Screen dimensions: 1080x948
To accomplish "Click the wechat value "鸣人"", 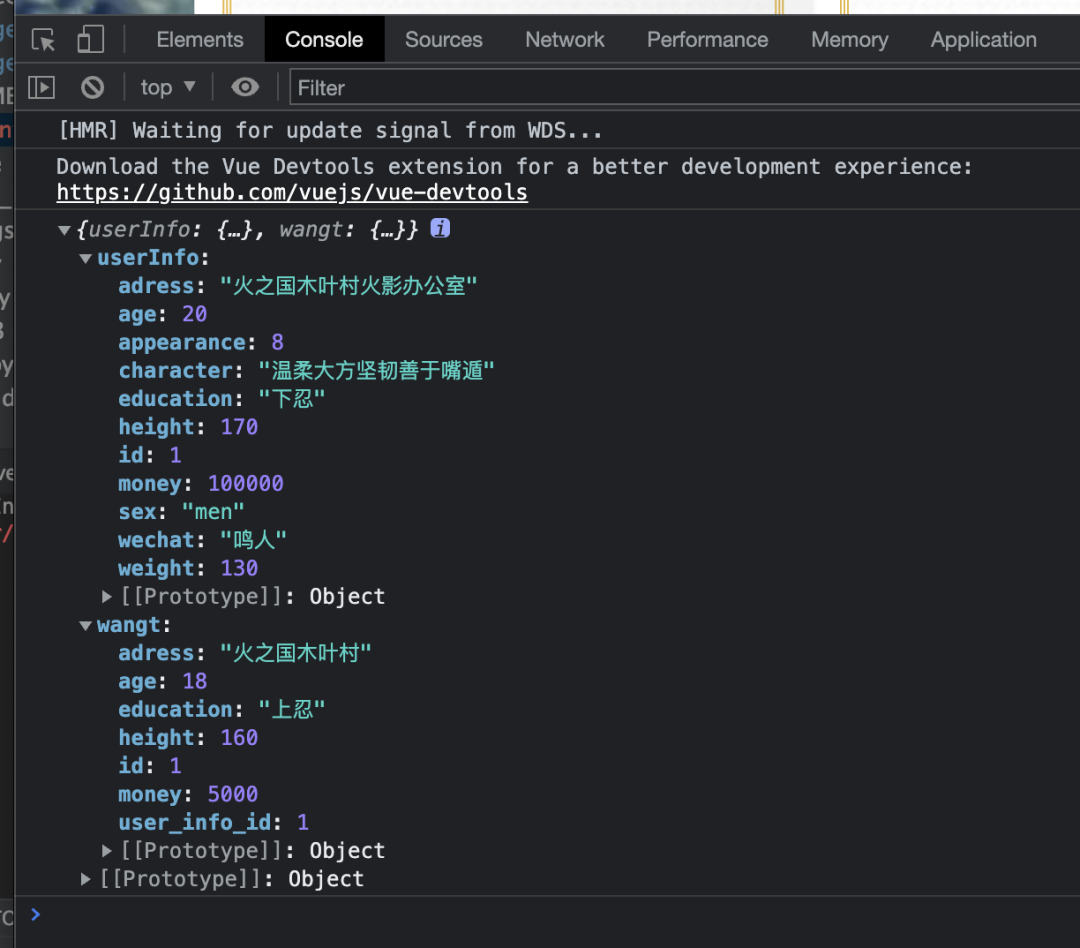I will [x=253, y=540].
